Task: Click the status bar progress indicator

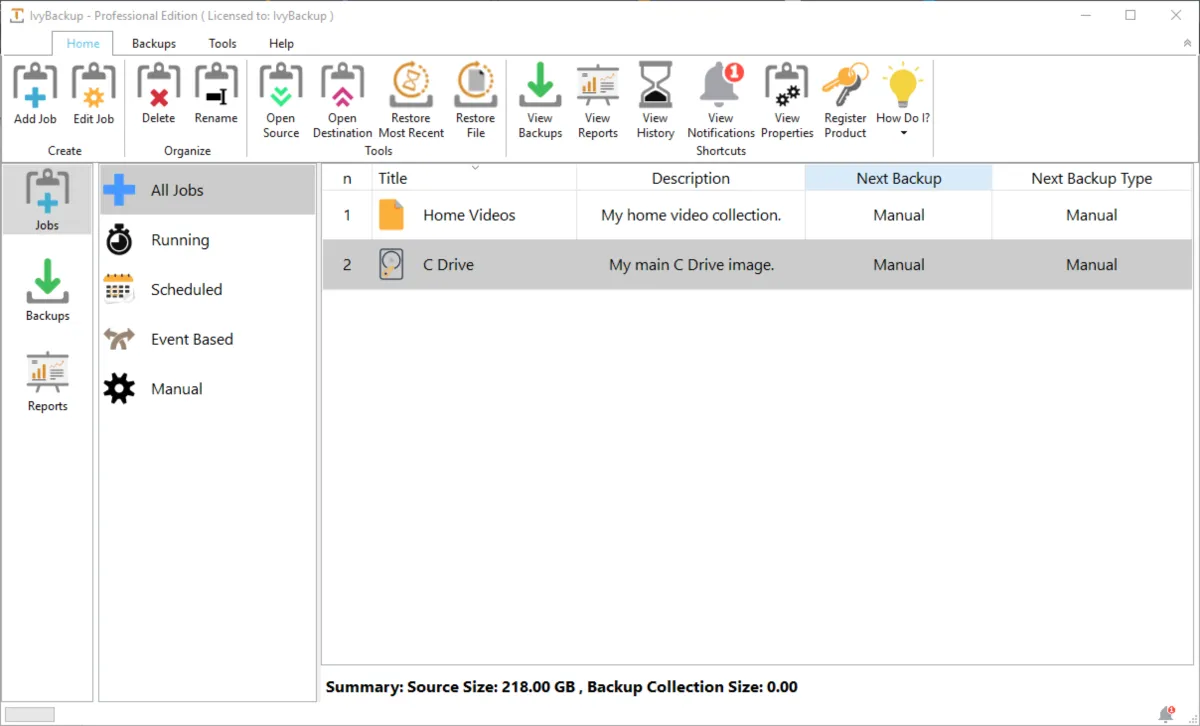Action: 30,714
